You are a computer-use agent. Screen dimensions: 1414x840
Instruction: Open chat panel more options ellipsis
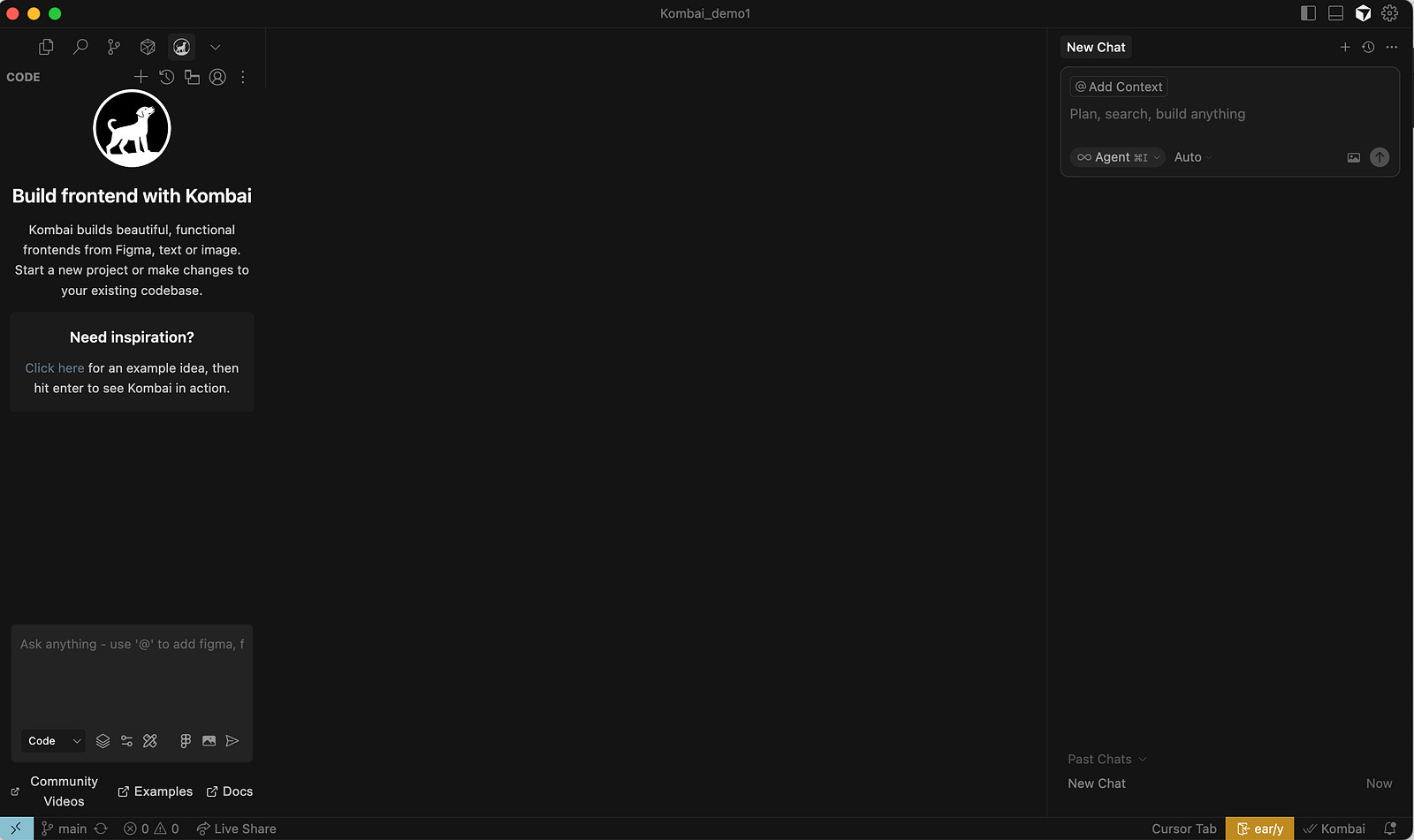(1392, 48)
